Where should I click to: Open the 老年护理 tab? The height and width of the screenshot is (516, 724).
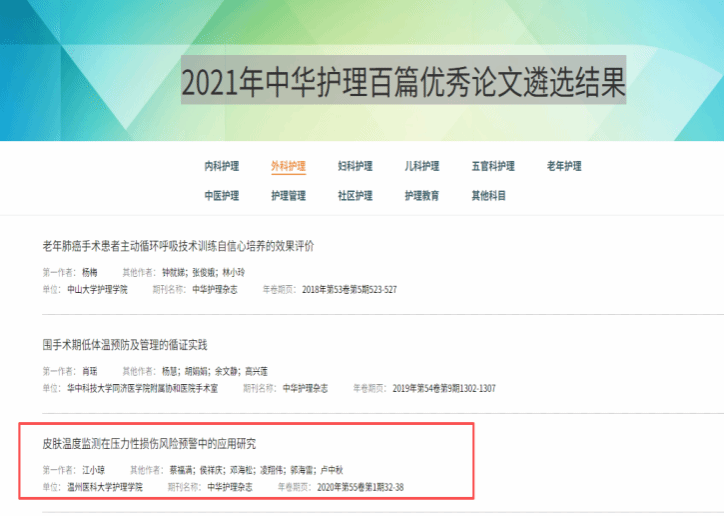pos(564,166)
